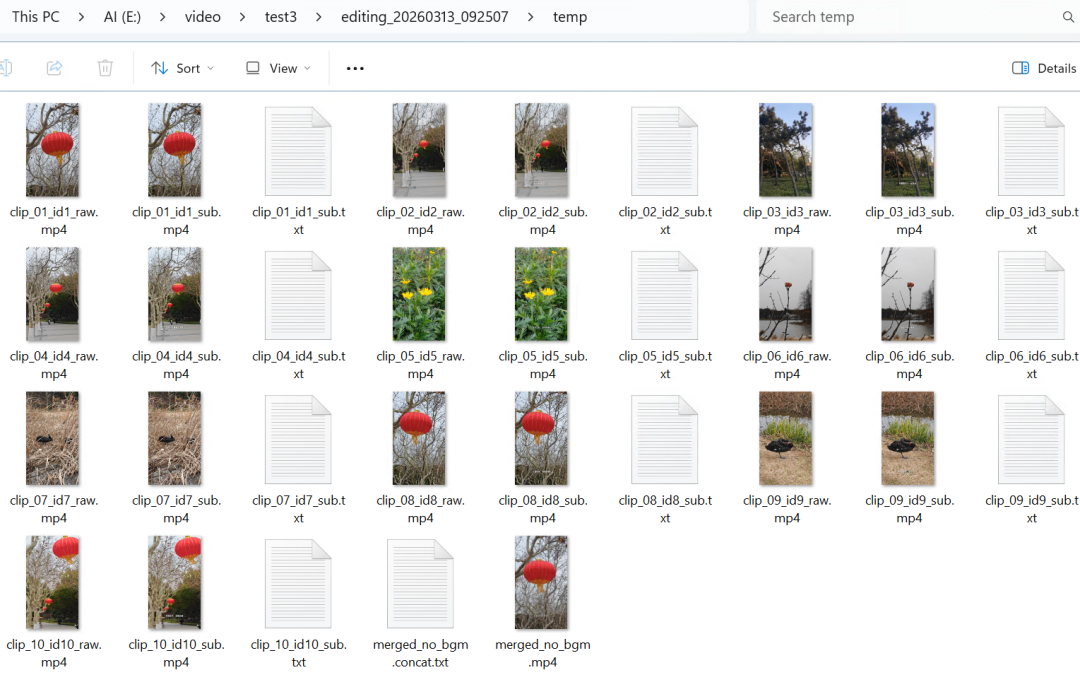Select the merged_no_bgm.concat.txt document icon
Screen dimensions: 1080x699
[x=420, y=583]
